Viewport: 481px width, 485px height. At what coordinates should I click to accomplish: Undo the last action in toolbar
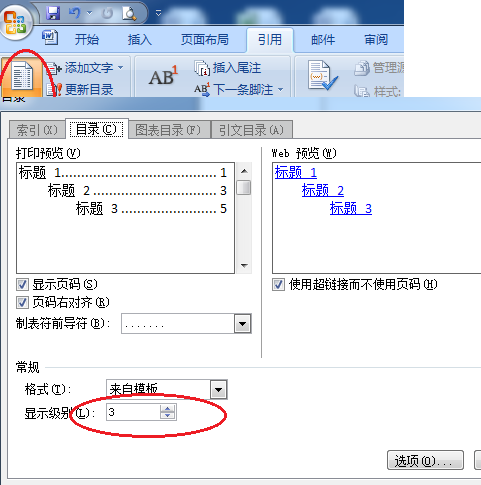[75, 13]
